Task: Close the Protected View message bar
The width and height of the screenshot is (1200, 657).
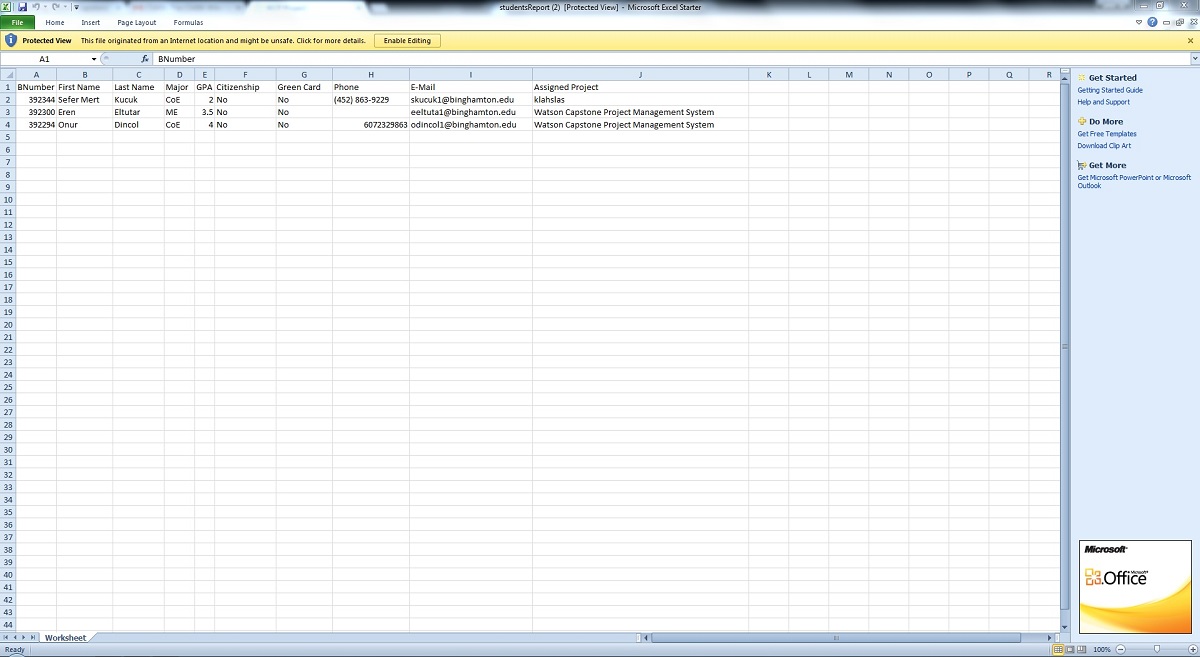Action: pos(1190,41)
